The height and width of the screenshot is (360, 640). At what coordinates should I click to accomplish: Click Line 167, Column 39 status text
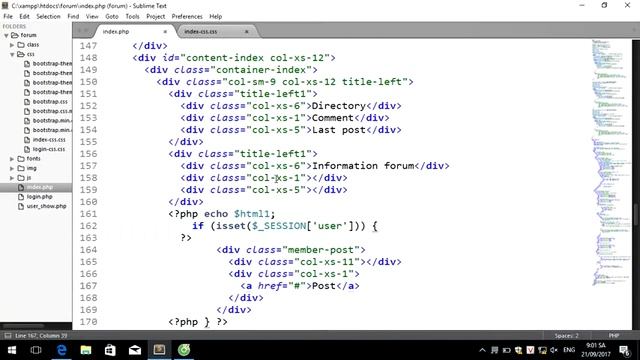coord(41,336)
